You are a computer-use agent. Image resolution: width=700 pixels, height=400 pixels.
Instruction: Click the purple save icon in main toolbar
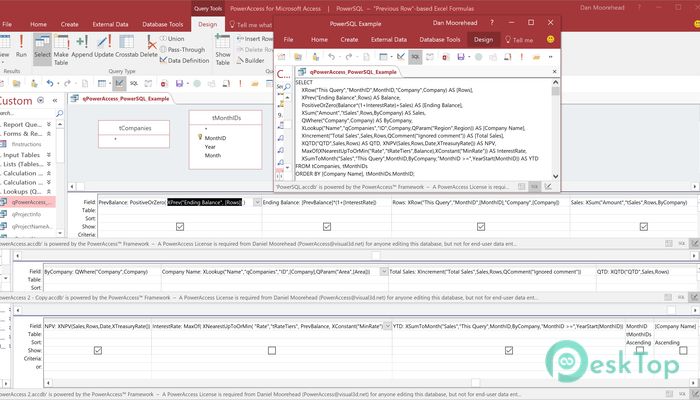tap(179, 83)
